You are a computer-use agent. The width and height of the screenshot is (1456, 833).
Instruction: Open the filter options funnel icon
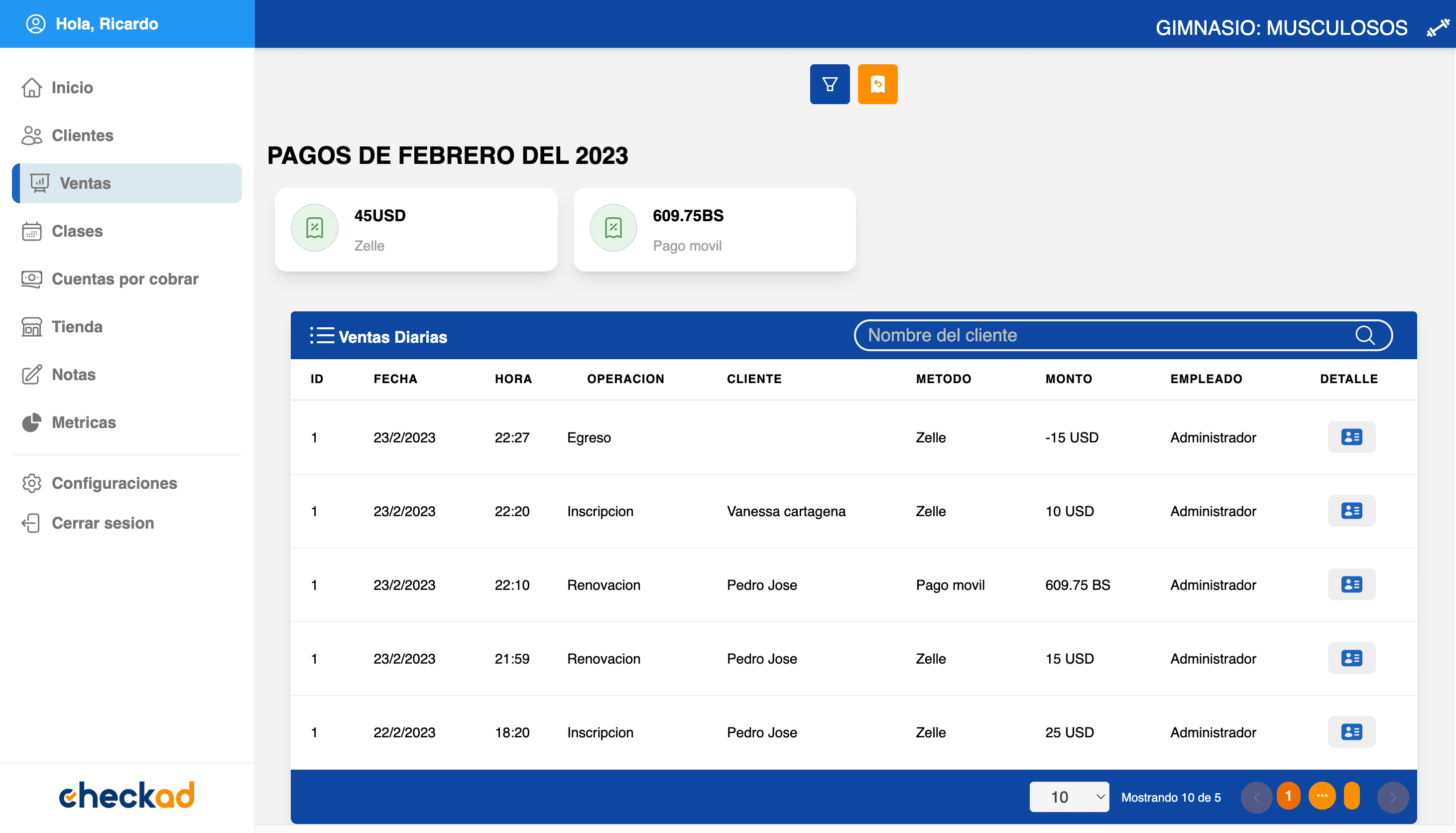click(x=830, y=84)
